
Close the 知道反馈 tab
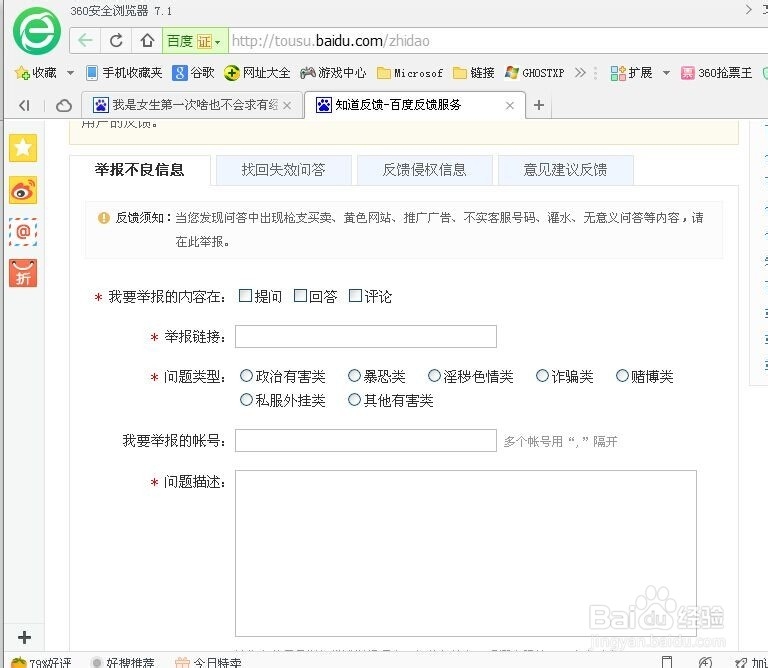[x=509, y=105]
